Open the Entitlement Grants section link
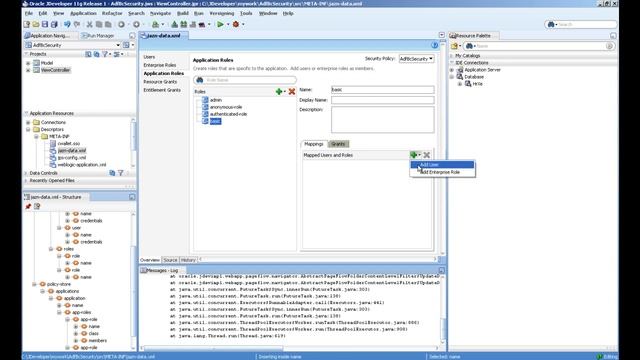Screen dimensions: 640x360 [x=162, y=90]
